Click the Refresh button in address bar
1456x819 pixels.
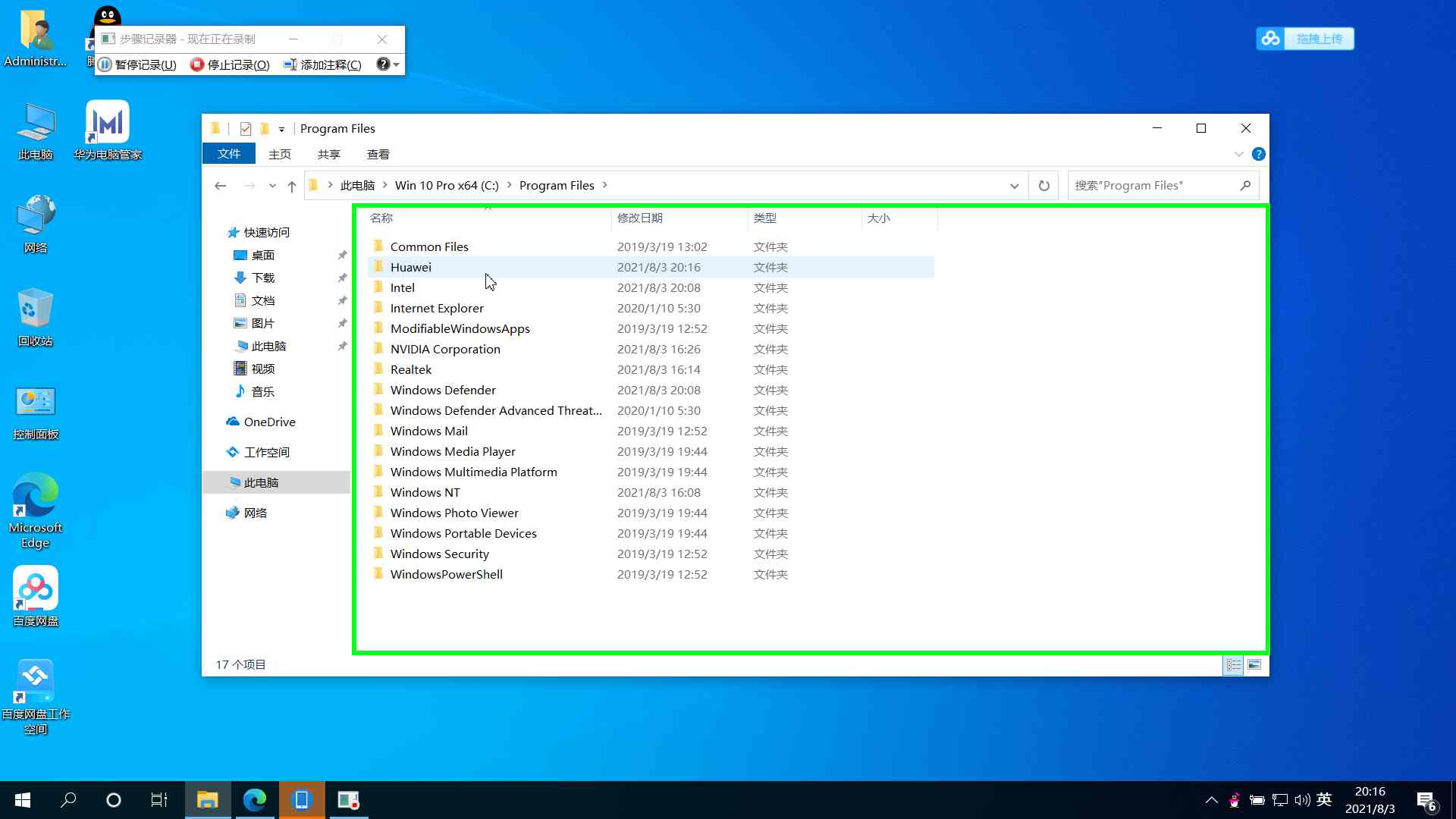pos(1044,186)
